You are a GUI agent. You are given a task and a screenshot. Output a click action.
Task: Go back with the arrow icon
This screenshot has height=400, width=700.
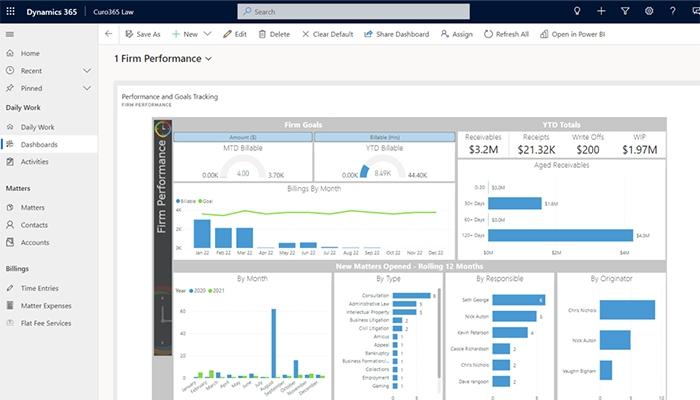coord(108,34)
